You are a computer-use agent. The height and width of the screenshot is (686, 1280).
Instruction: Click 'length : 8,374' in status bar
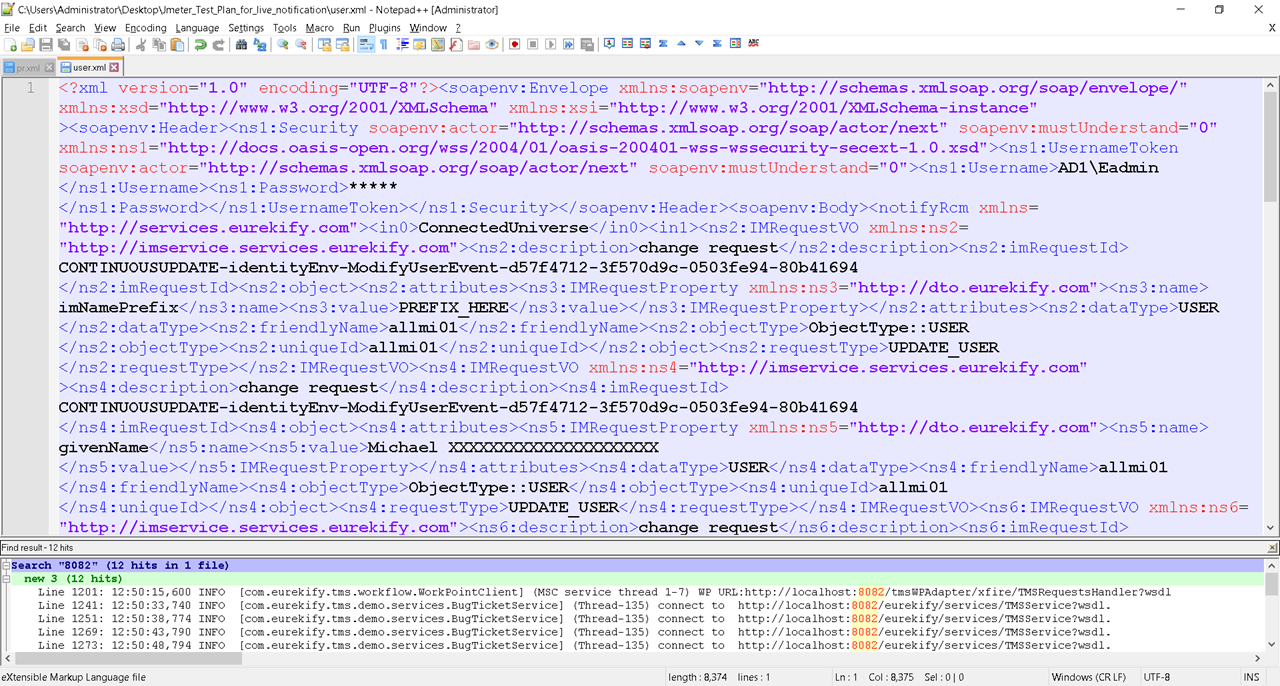pyautogui.click(x=698, y=677)
